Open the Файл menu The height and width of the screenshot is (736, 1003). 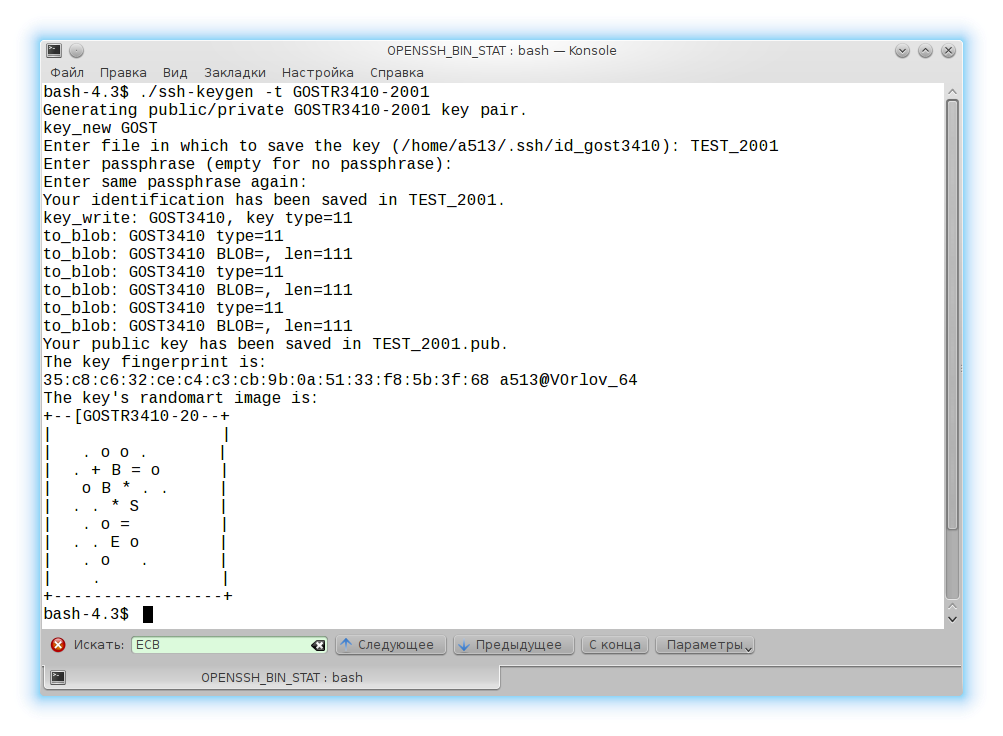pyautogui.click(x=67, y=72)
